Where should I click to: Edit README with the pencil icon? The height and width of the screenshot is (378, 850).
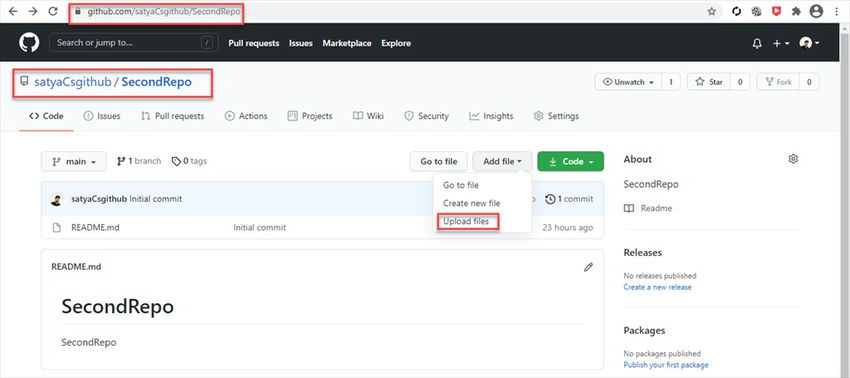tap(588, 267)
